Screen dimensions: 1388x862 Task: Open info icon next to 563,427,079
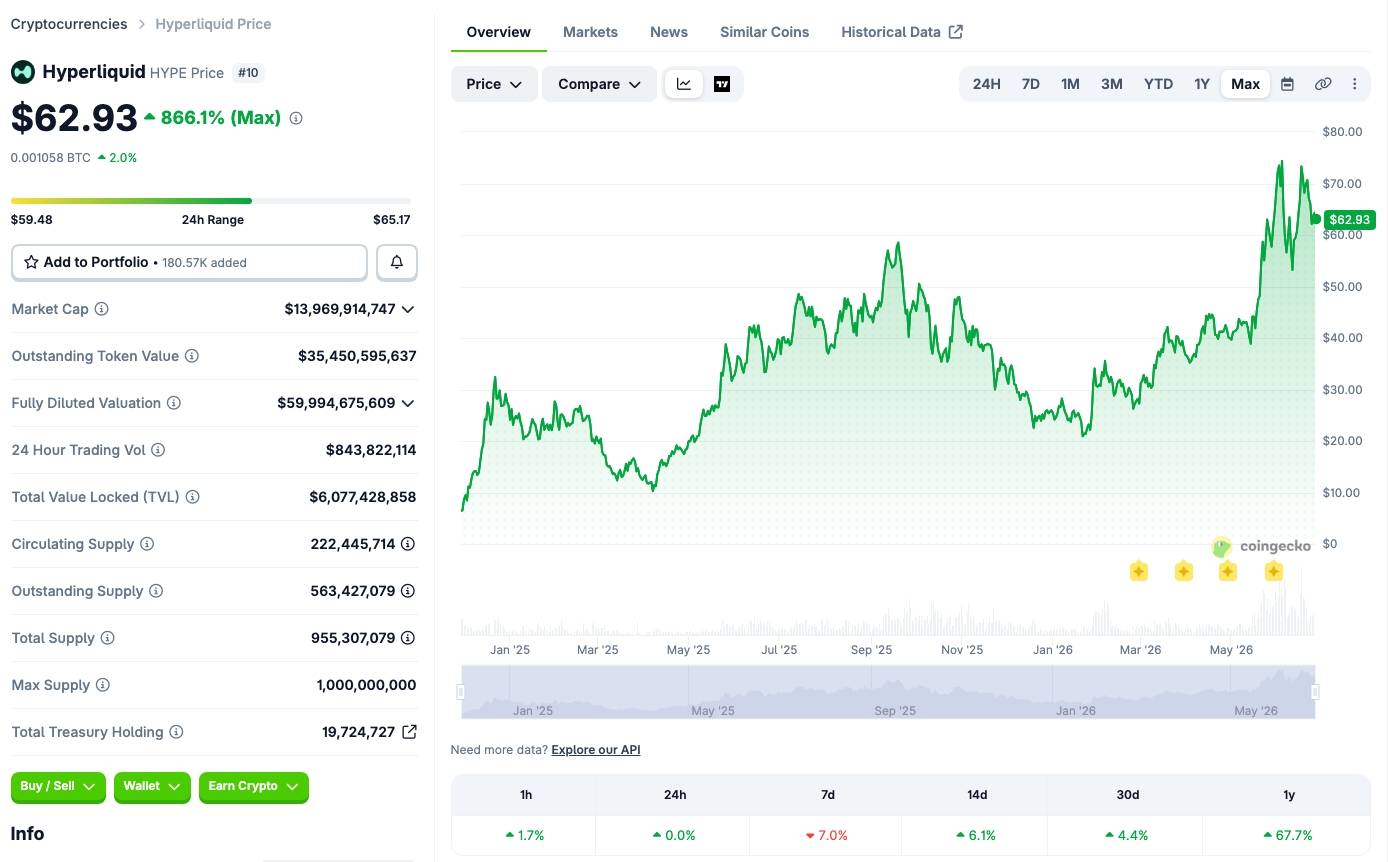[408, 591]
